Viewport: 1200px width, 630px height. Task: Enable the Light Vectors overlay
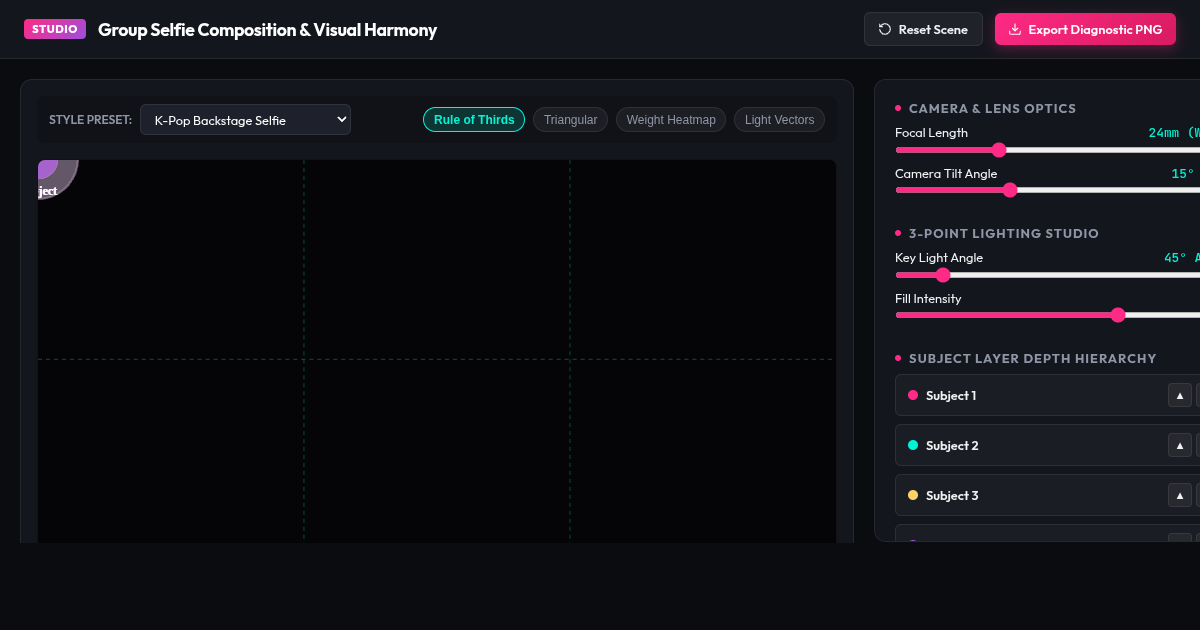(x=779, y=120)
